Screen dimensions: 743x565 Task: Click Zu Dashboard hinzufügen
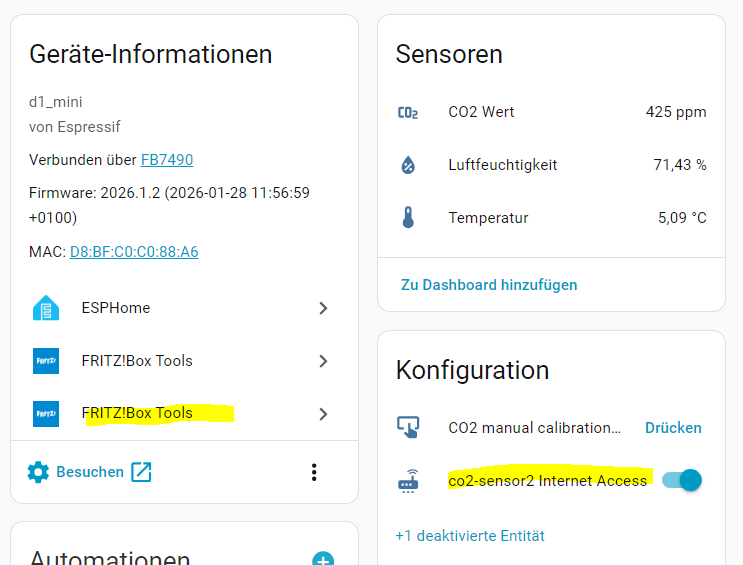(x=489, y=285)
